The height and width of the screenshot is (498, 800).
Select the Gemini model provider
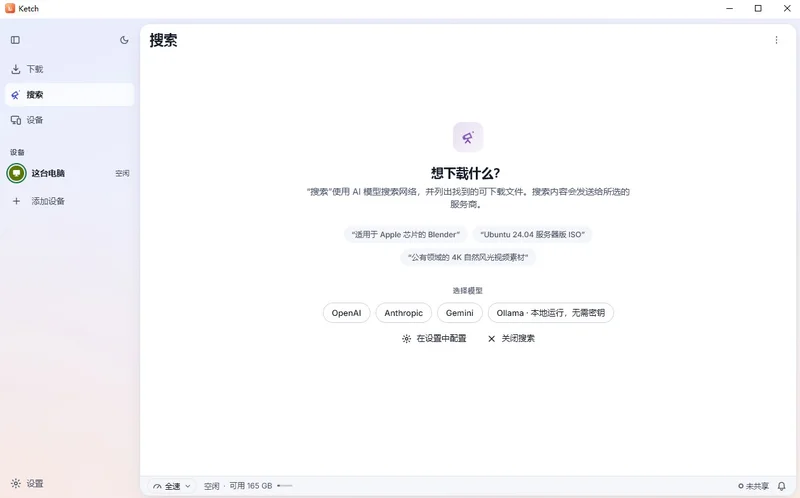[460, 313]
